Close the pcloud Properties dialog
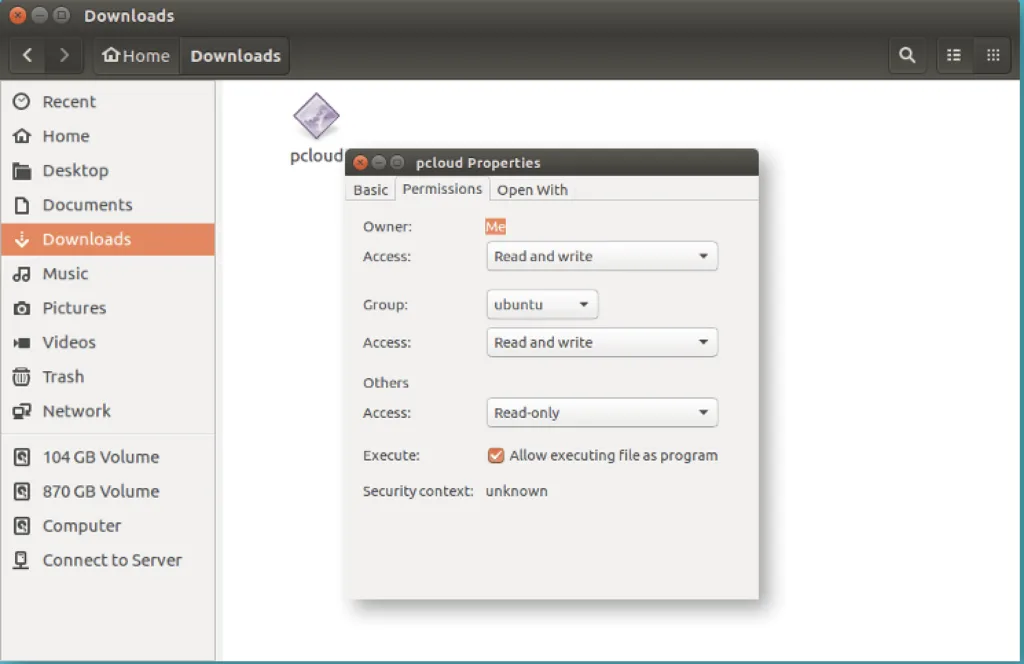Screen dimensions: 1024x664 point(361,163)
